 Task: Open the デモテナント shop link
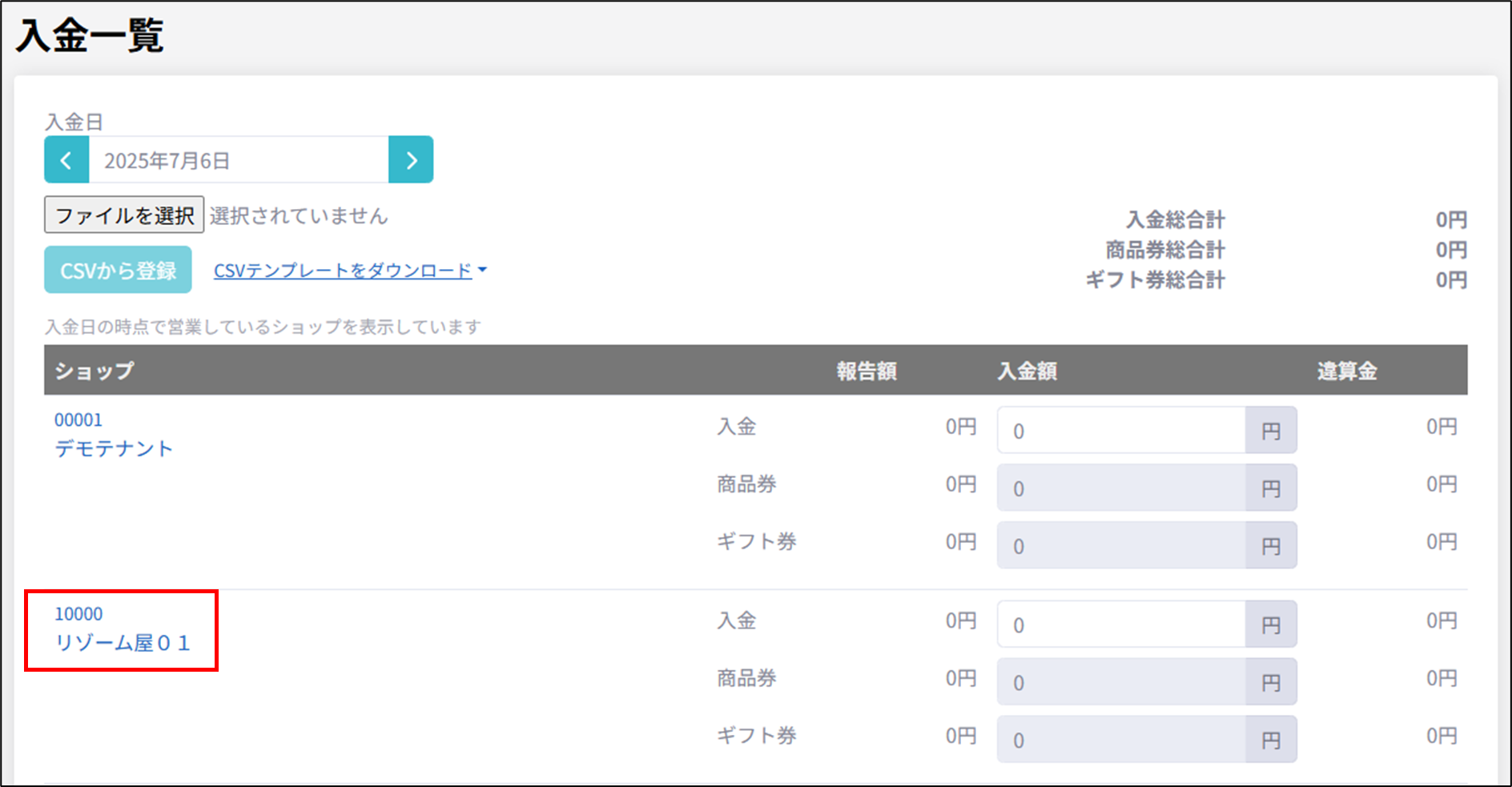pos(114,448)
